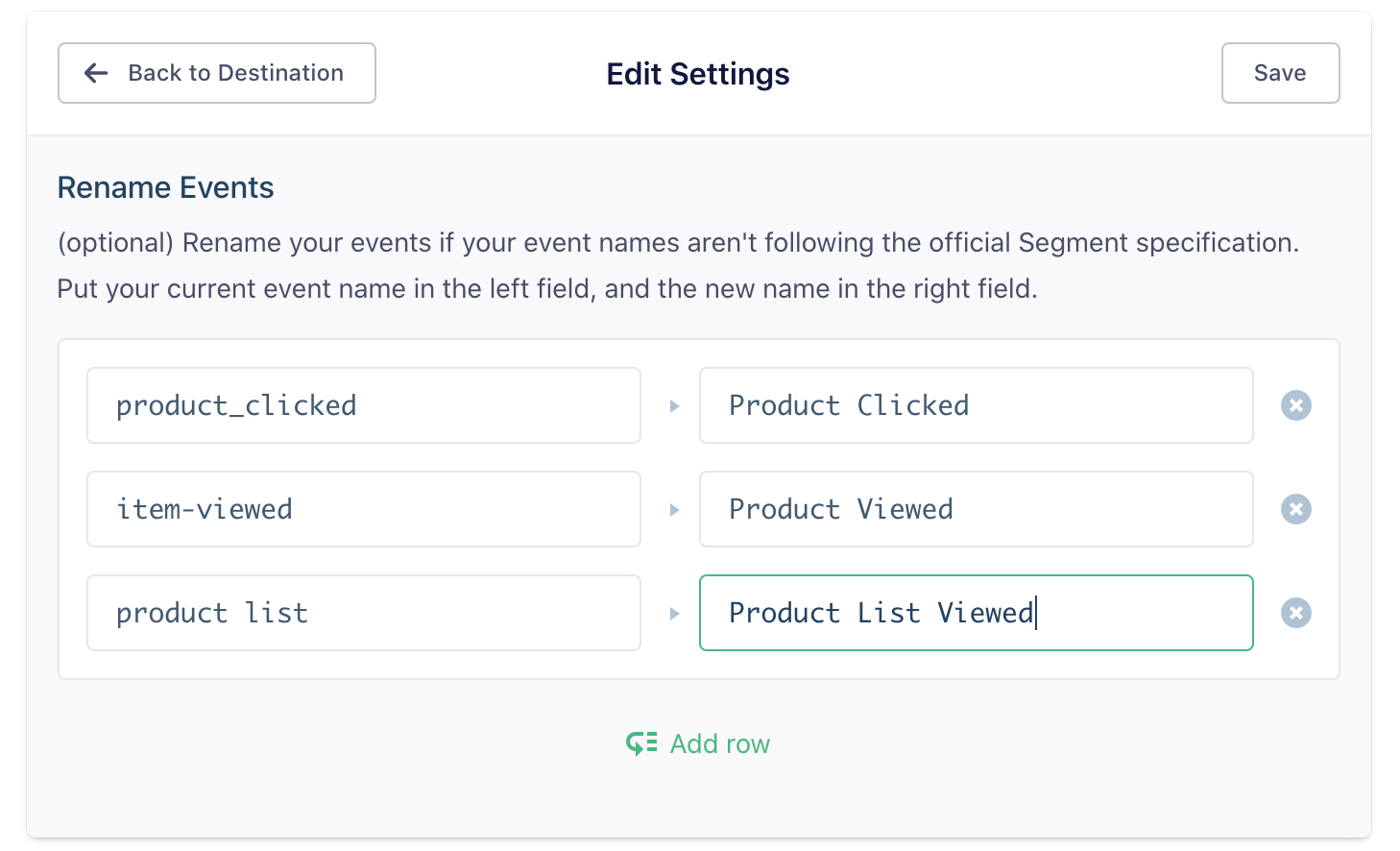
Task: Remove the product_clicked mapping row
Action: click(x=1295, y=405)
